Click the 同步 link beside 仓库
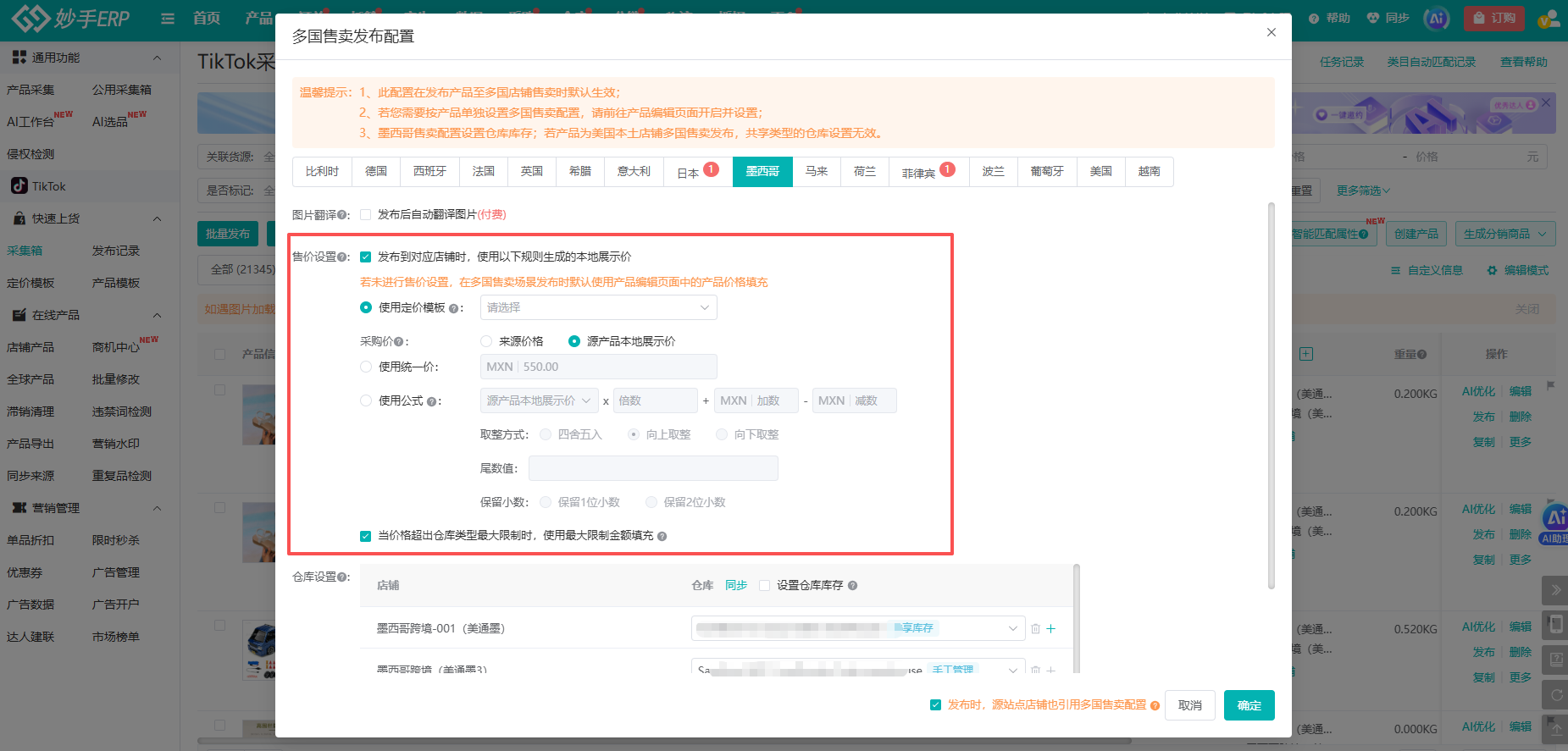This screenshot has height=751, width=1568. tap(736, 585)
